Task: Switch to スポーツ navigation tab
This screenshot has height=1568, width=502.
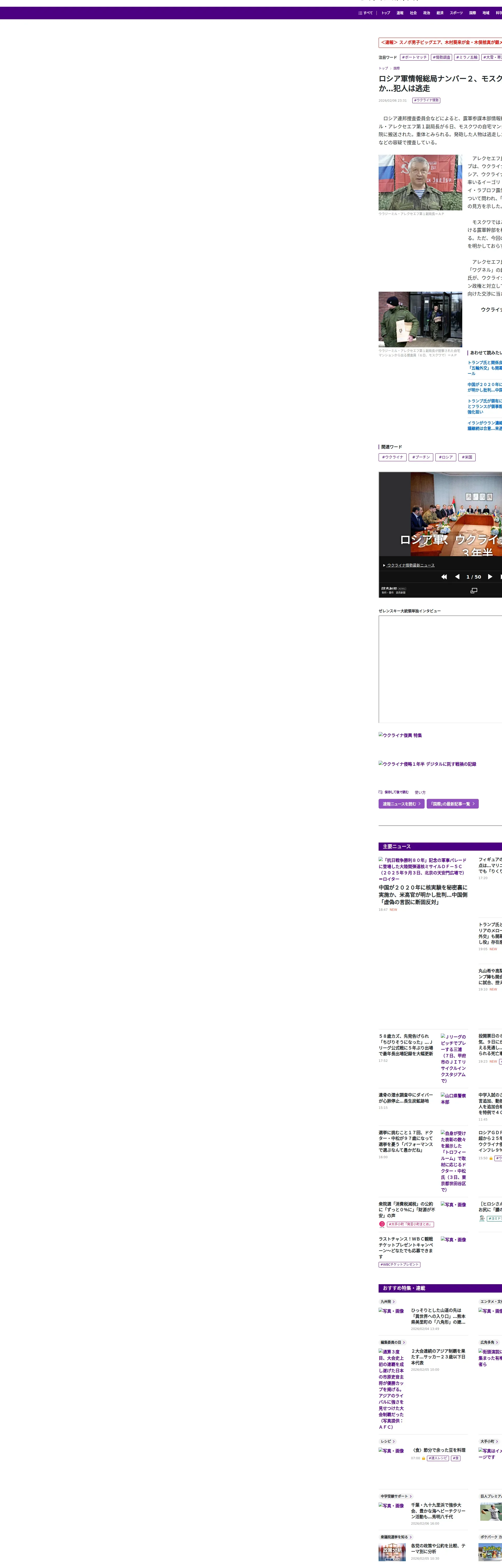Action: [x=456, y=13]
